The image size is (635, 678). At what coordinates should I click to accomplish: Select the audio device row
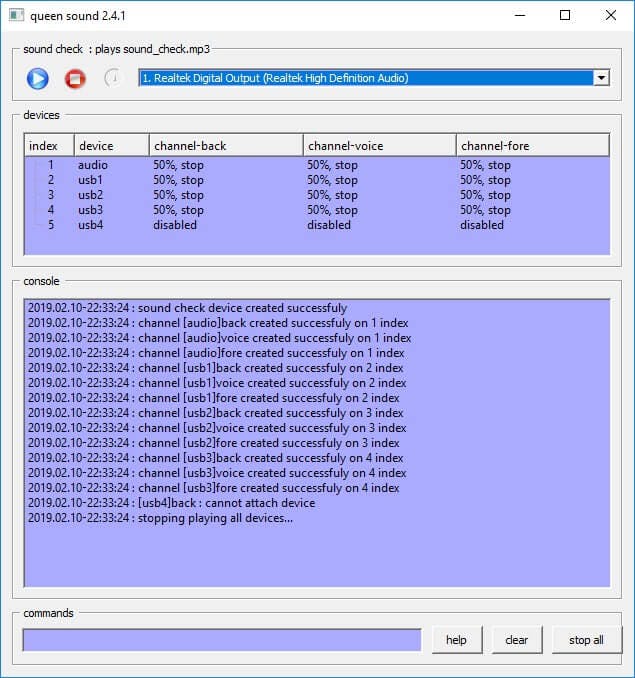[93, 165]
